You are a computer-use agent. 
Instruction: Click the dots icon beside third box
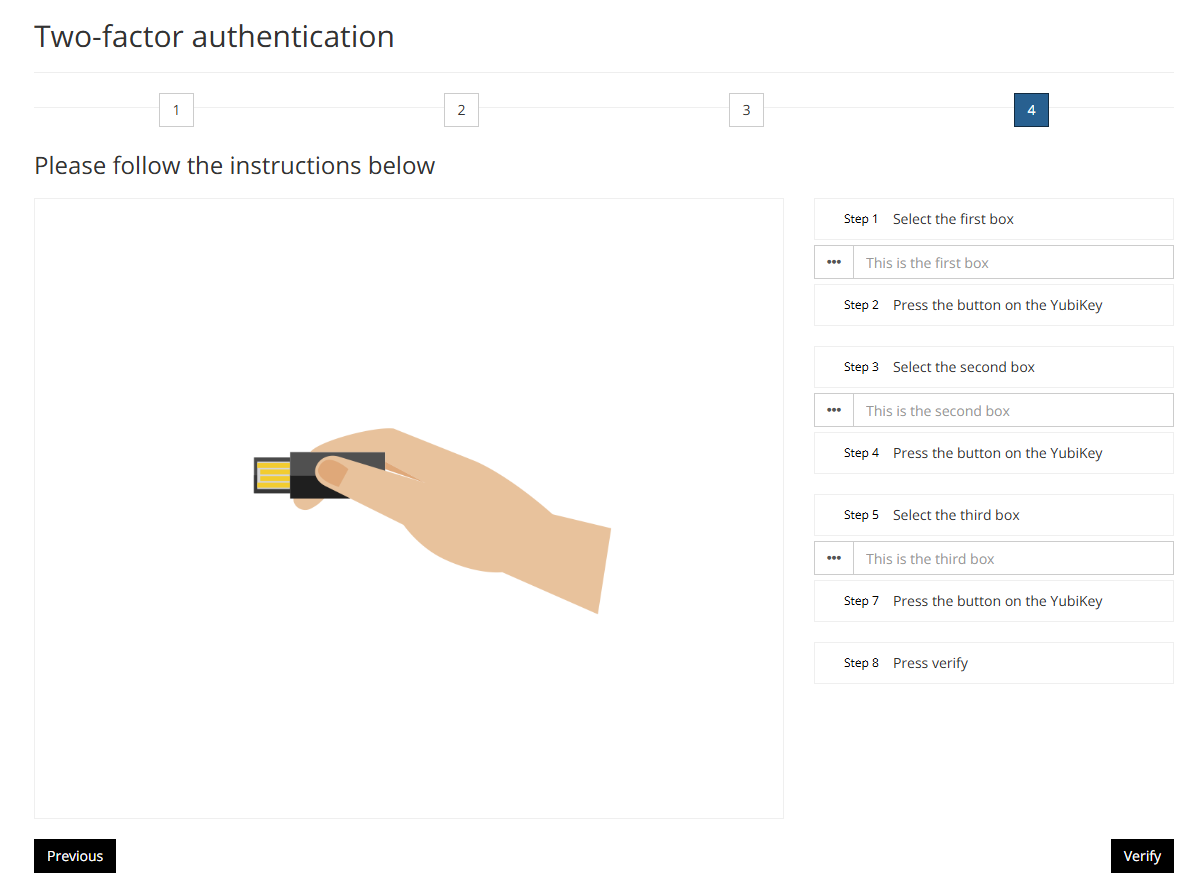834,558
